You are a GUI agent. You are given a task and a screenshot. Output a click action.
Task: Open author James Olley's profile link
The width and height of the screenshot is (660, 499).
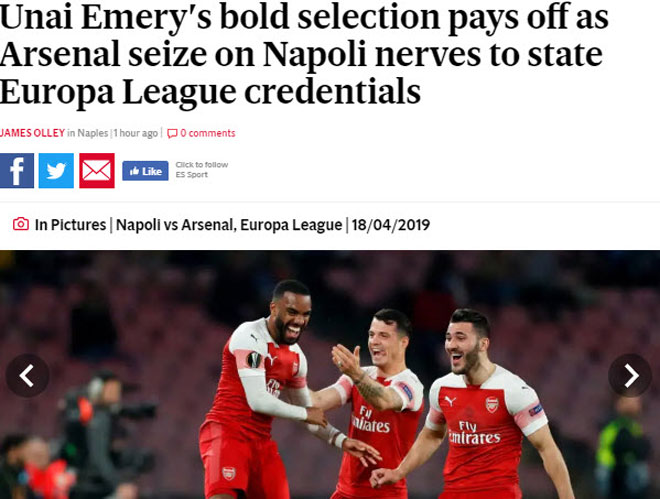(x=32, y=133)
